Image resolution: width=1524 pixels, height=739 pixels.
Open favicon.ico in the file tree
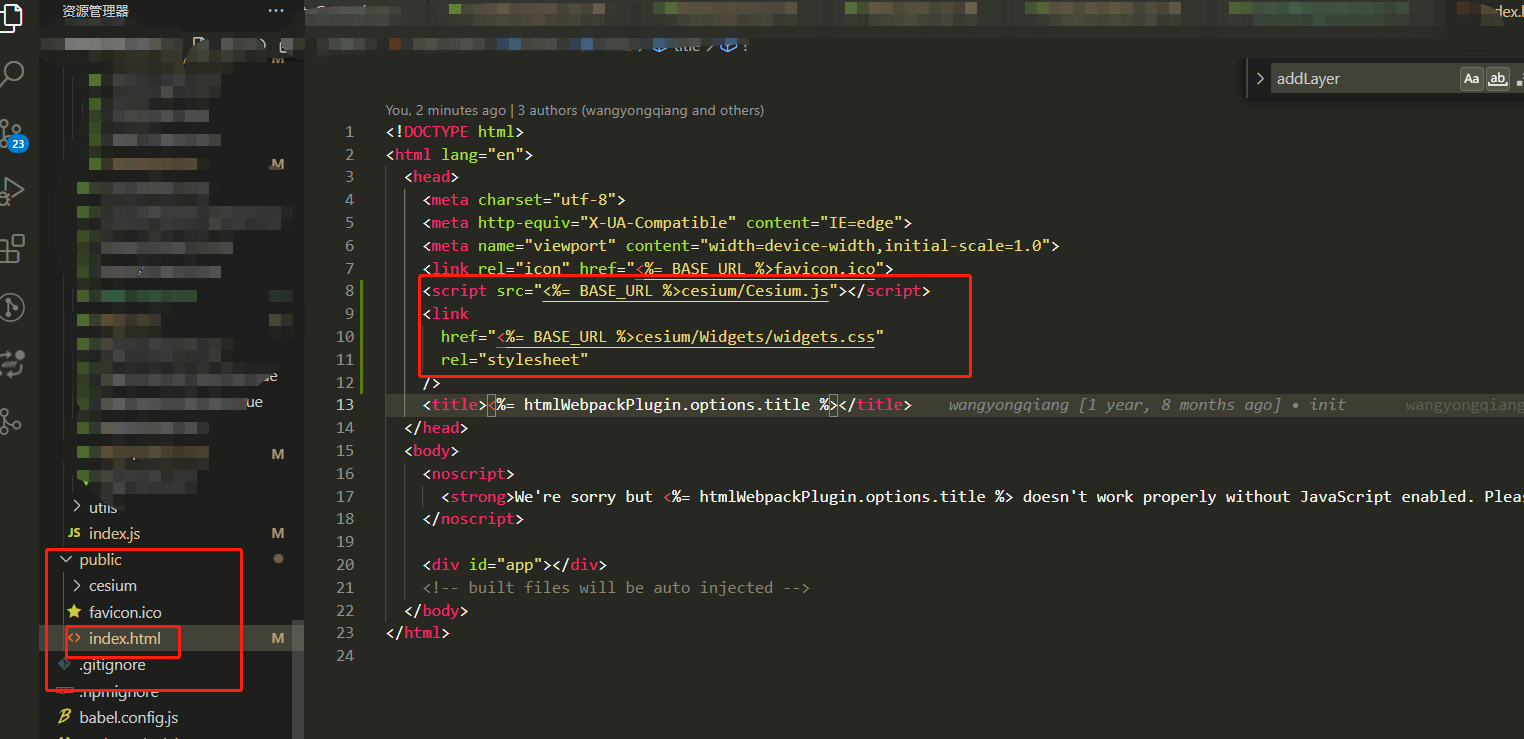[125, 612]
